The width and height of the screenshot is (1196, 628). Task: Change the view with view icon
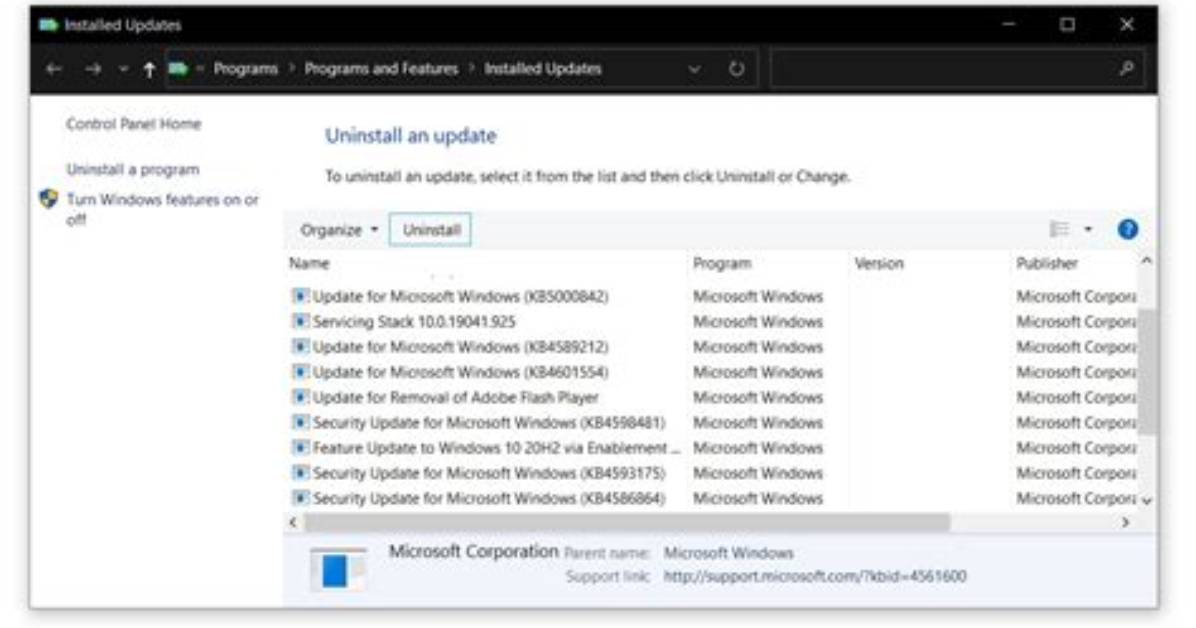[1059, 229]
